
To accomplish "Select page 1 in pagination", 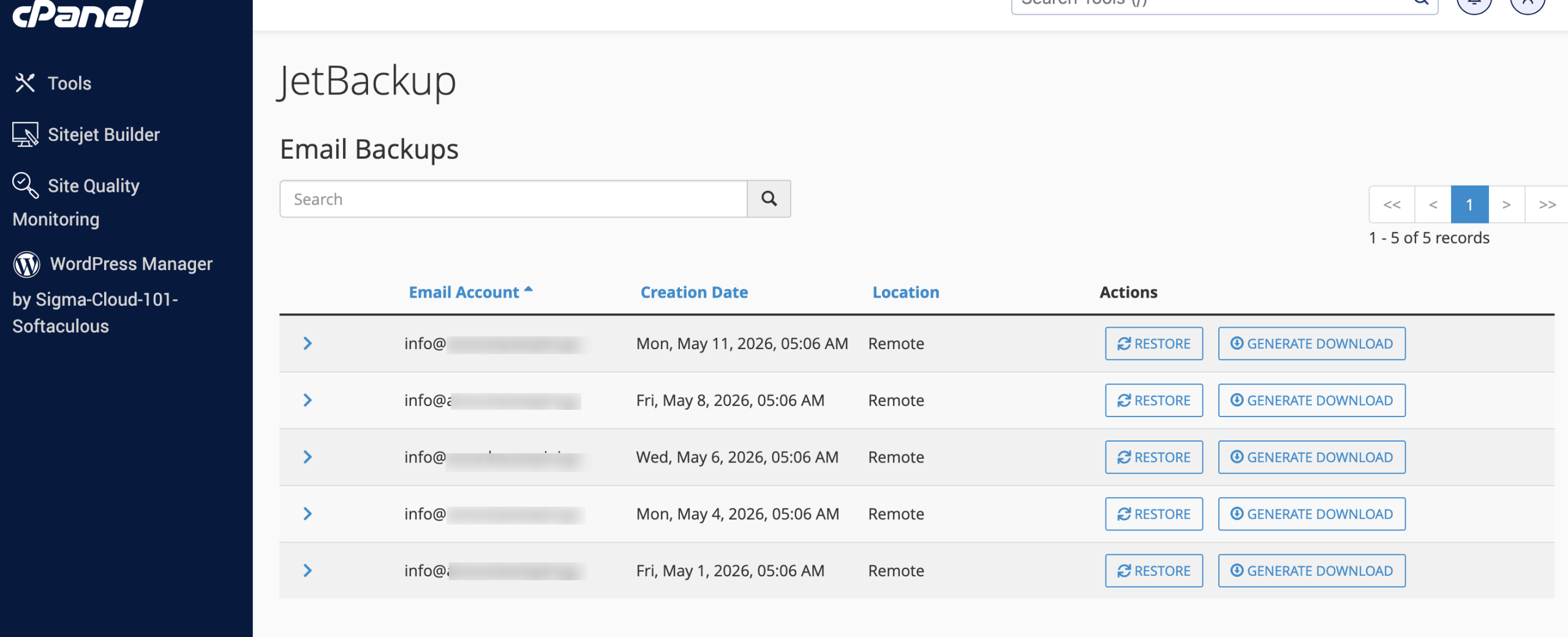I will 1470,205.
